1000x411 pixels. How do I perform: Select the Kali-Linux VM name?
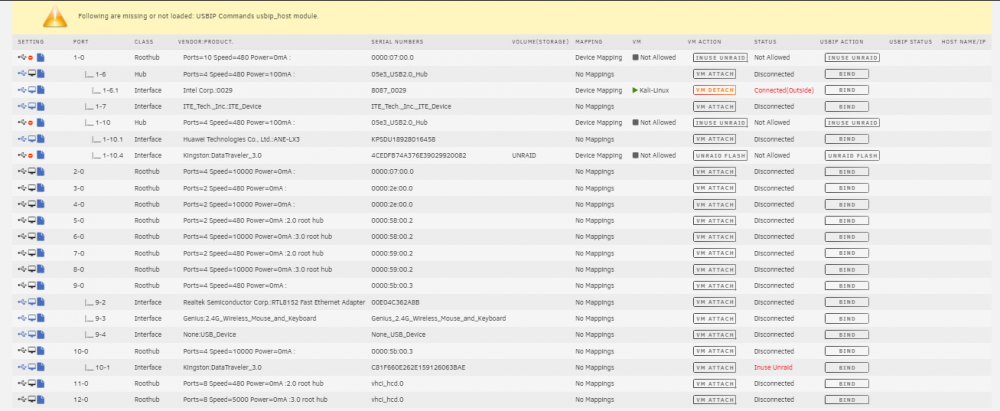tap(654, 90)
